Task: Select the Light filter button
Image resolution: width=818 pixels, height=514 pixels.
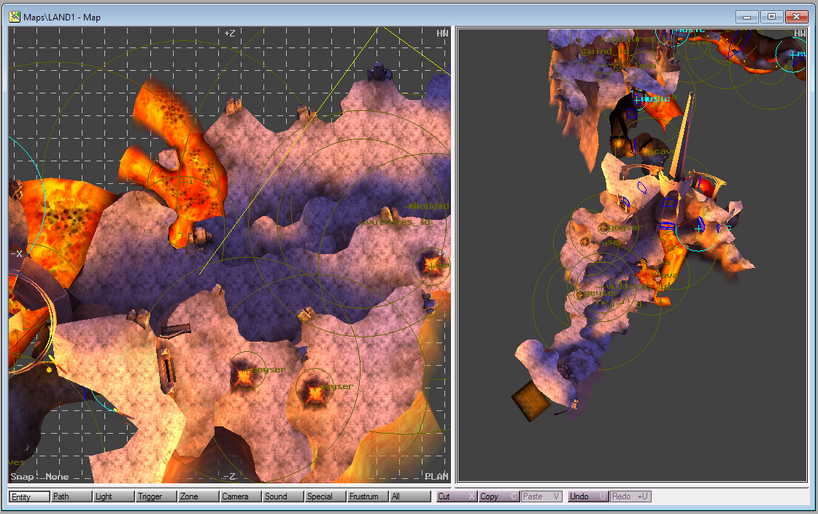Action: [114, 496]
